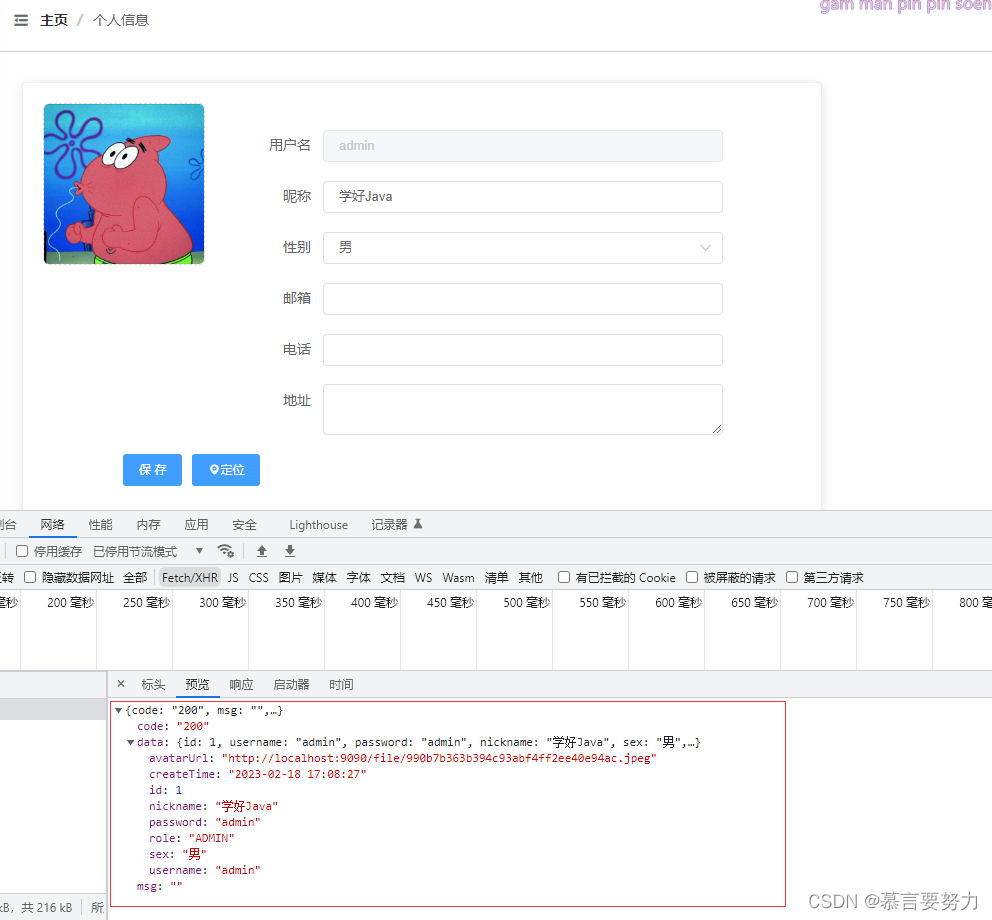Open the 主页 breadcrumb link

[54, 20]
